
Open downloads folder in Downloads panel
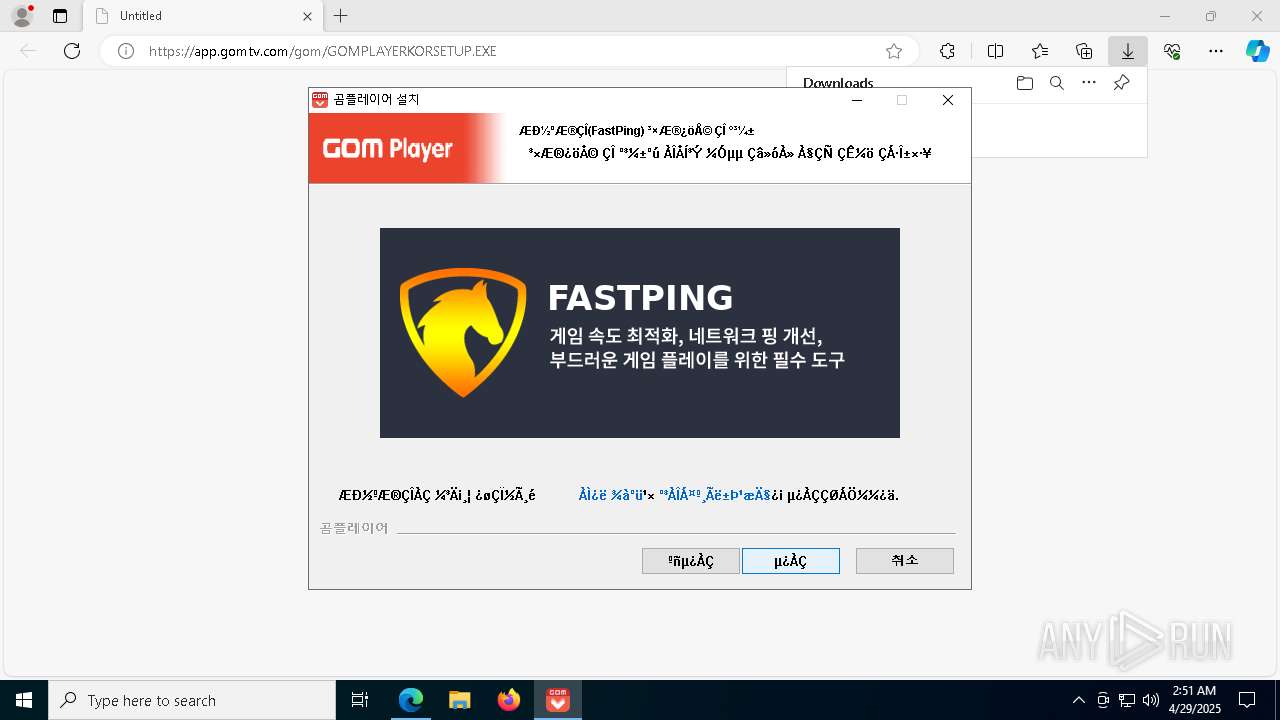coord(1024,83)
